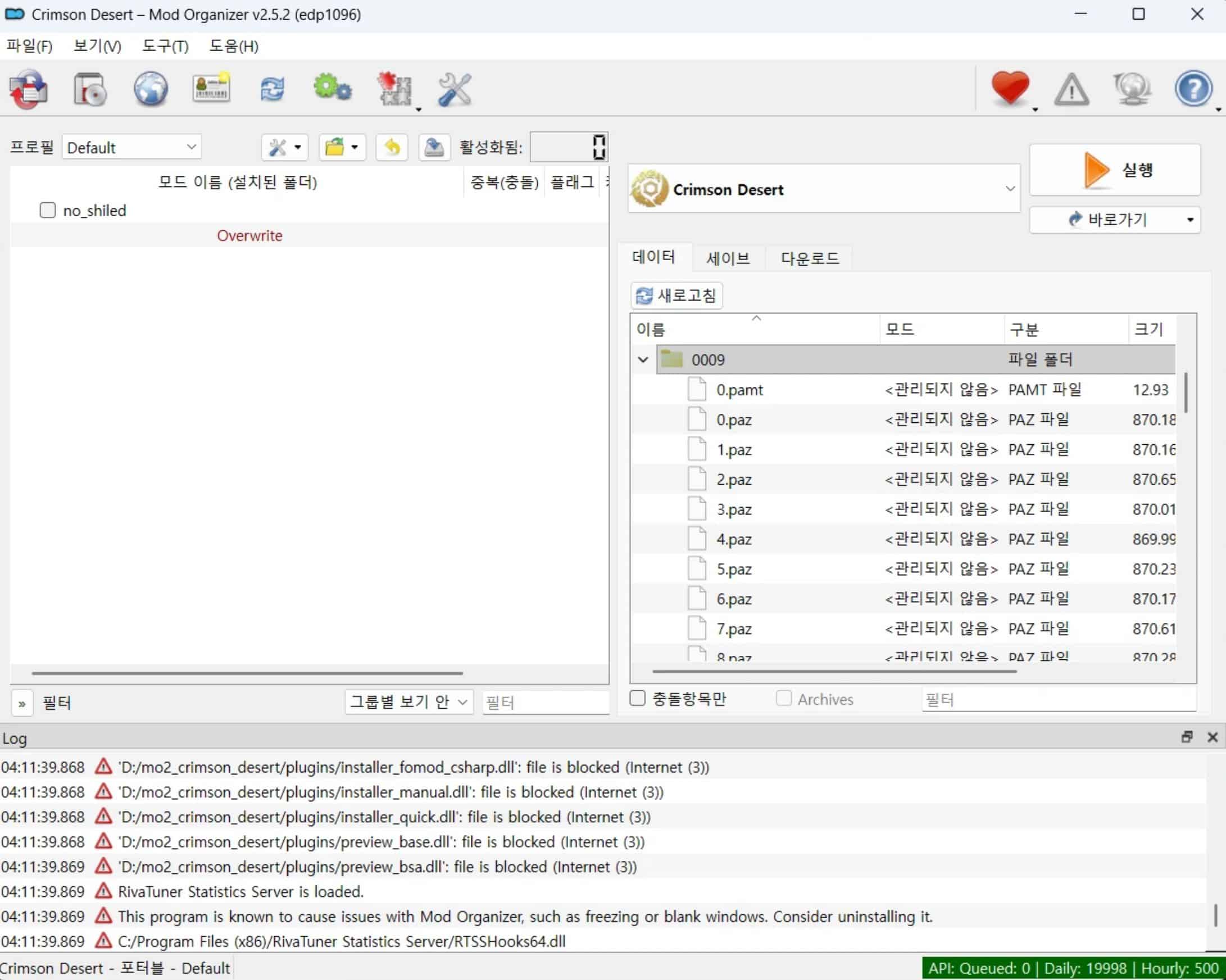
Task: Open the Profiles ID card icon
Action: (211, 88)
